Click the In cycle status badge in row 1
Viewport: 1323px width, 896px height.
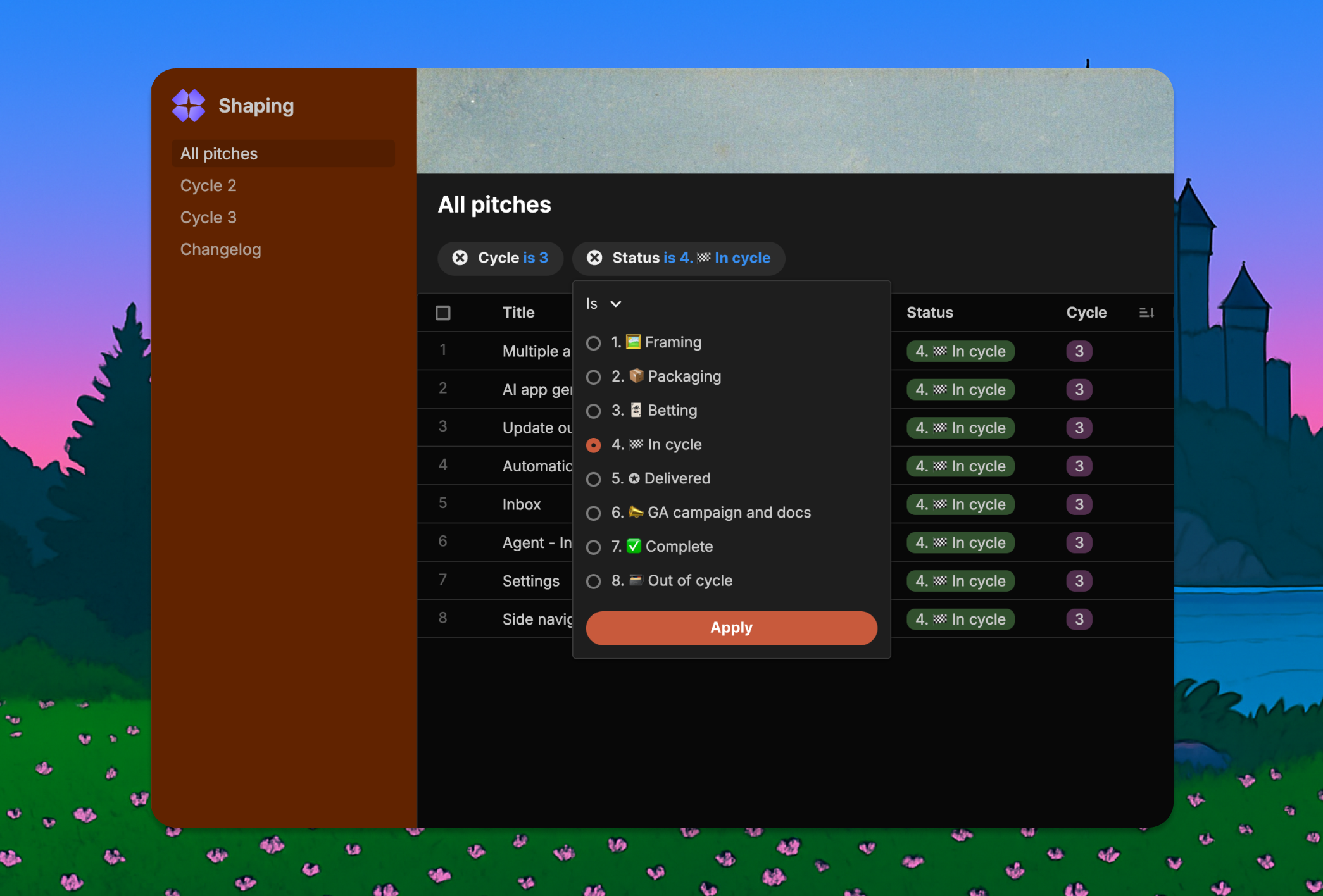tap(960, 351)
